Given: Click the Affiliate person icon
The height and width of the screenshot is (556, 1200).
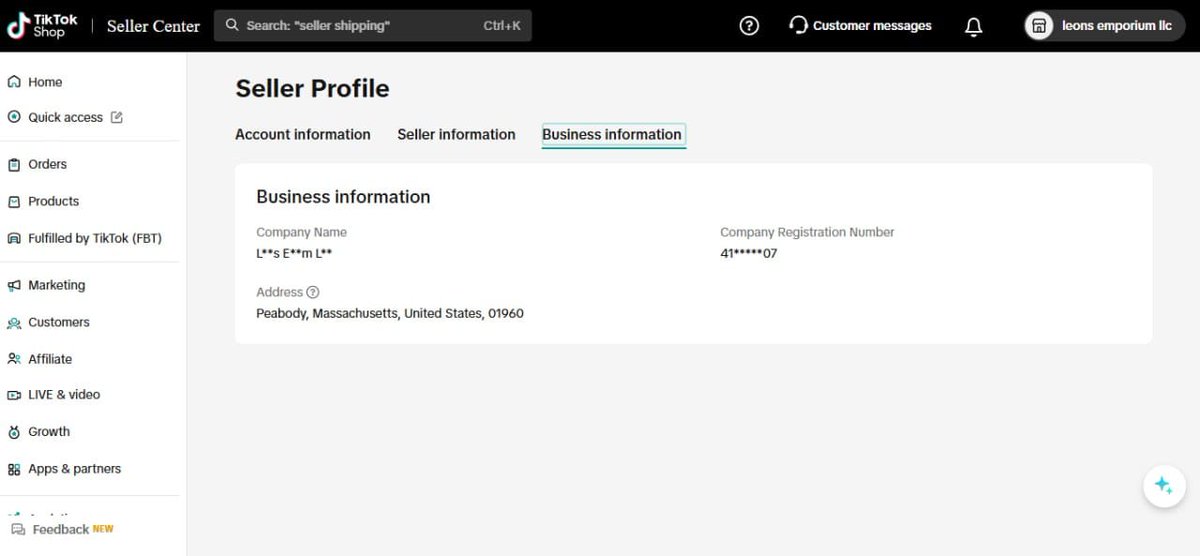Looking at the screenshot, I should [x=14, y=359].
